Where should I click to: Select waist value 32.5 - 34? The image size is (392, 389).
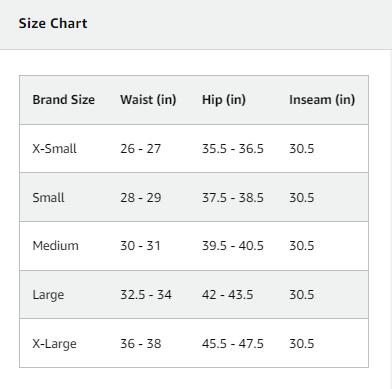[x=146, y=295]
